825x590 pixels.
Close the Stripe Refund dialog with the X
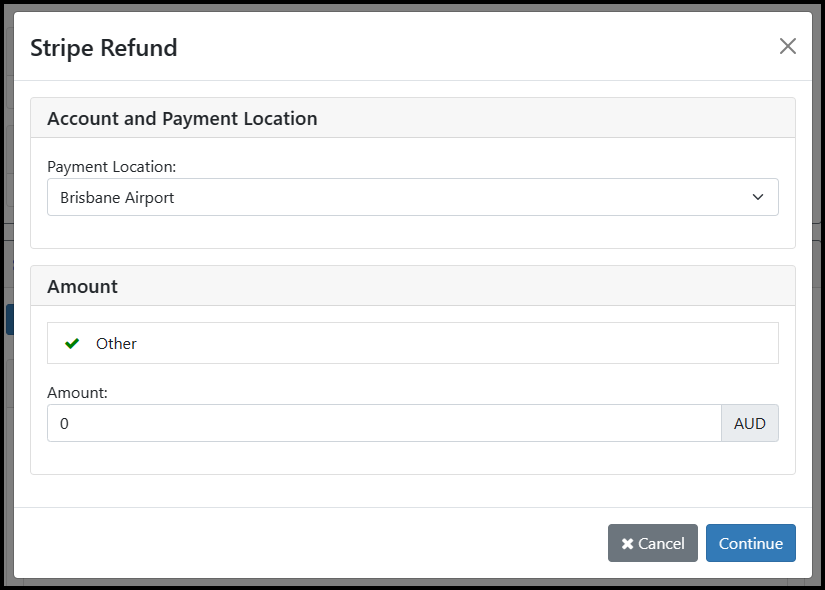787,46
